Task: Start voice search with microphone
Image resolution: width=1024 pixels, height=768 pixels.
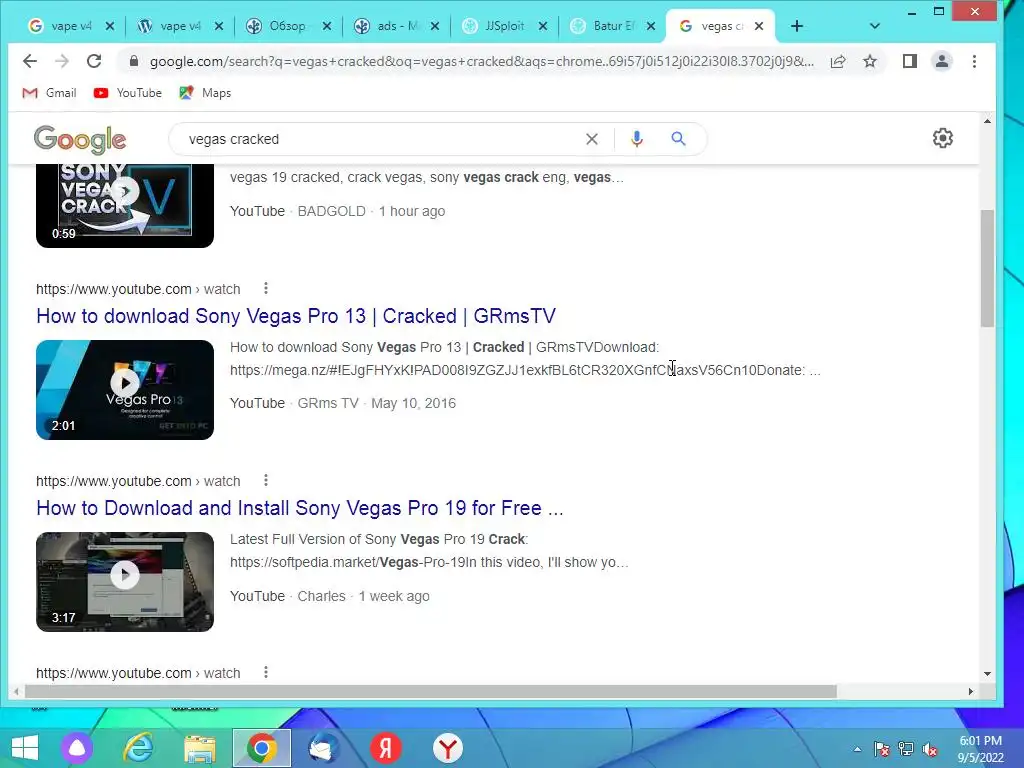Action: click(637, 139)
